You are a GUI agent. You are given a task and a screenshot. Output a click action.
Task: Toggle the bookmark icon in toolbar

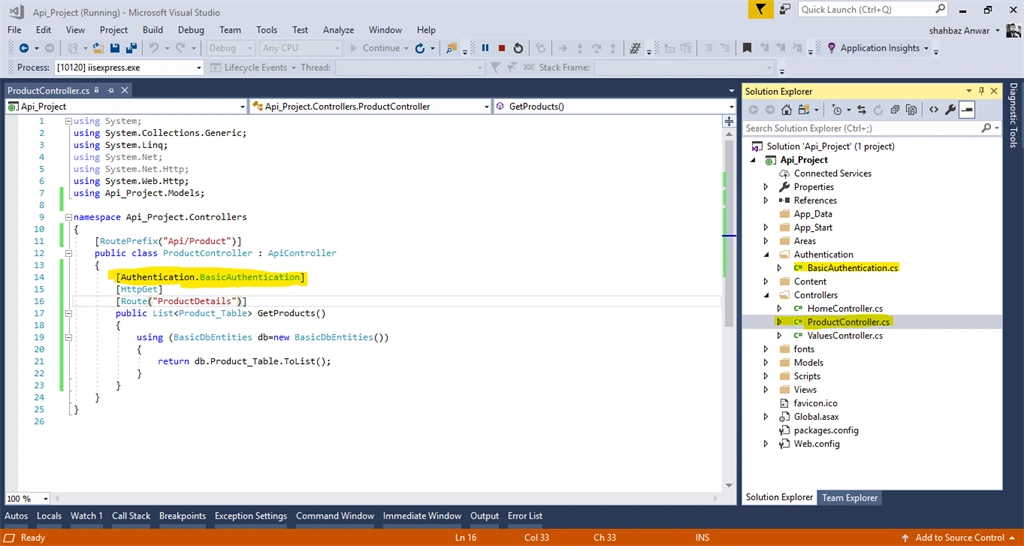click(x=747, y=48)
